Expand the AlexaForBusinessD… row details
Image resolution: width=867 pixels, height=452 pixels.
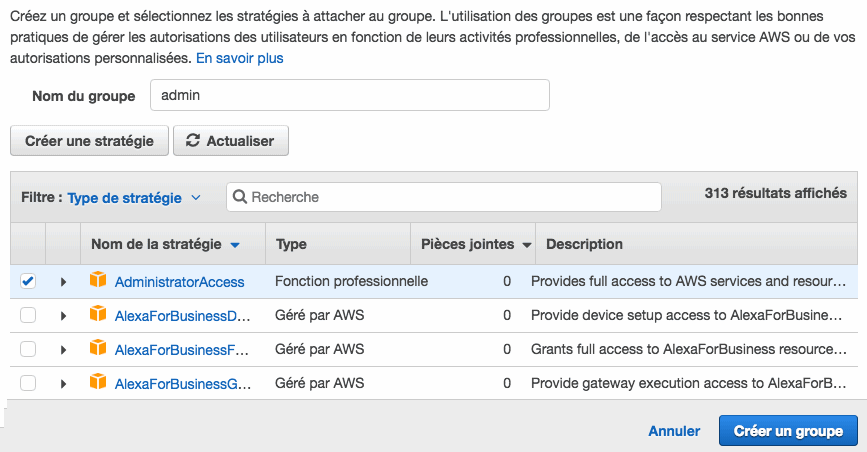(x=63, y=316)
